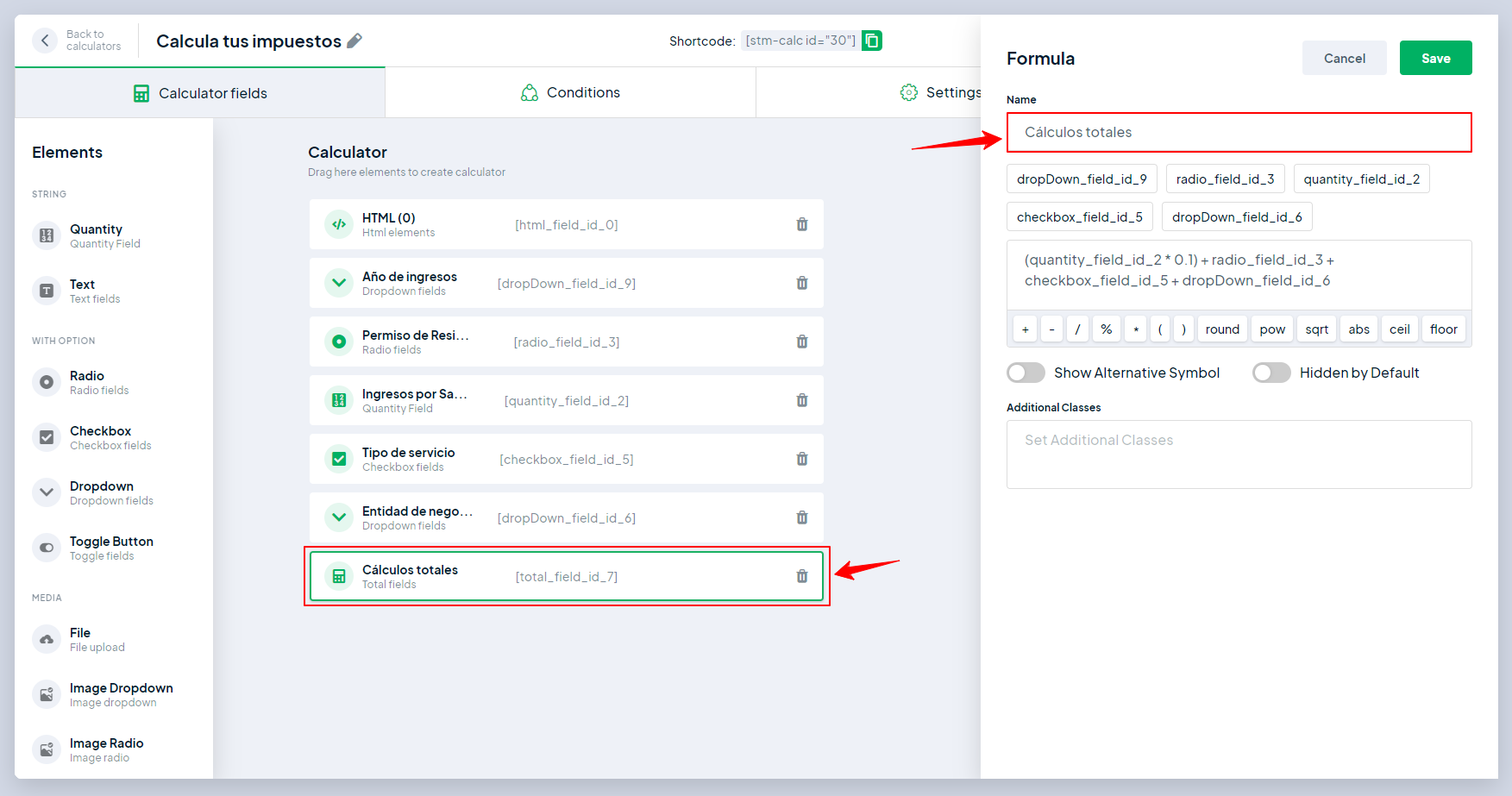Insert the round function into formula

1221,329
